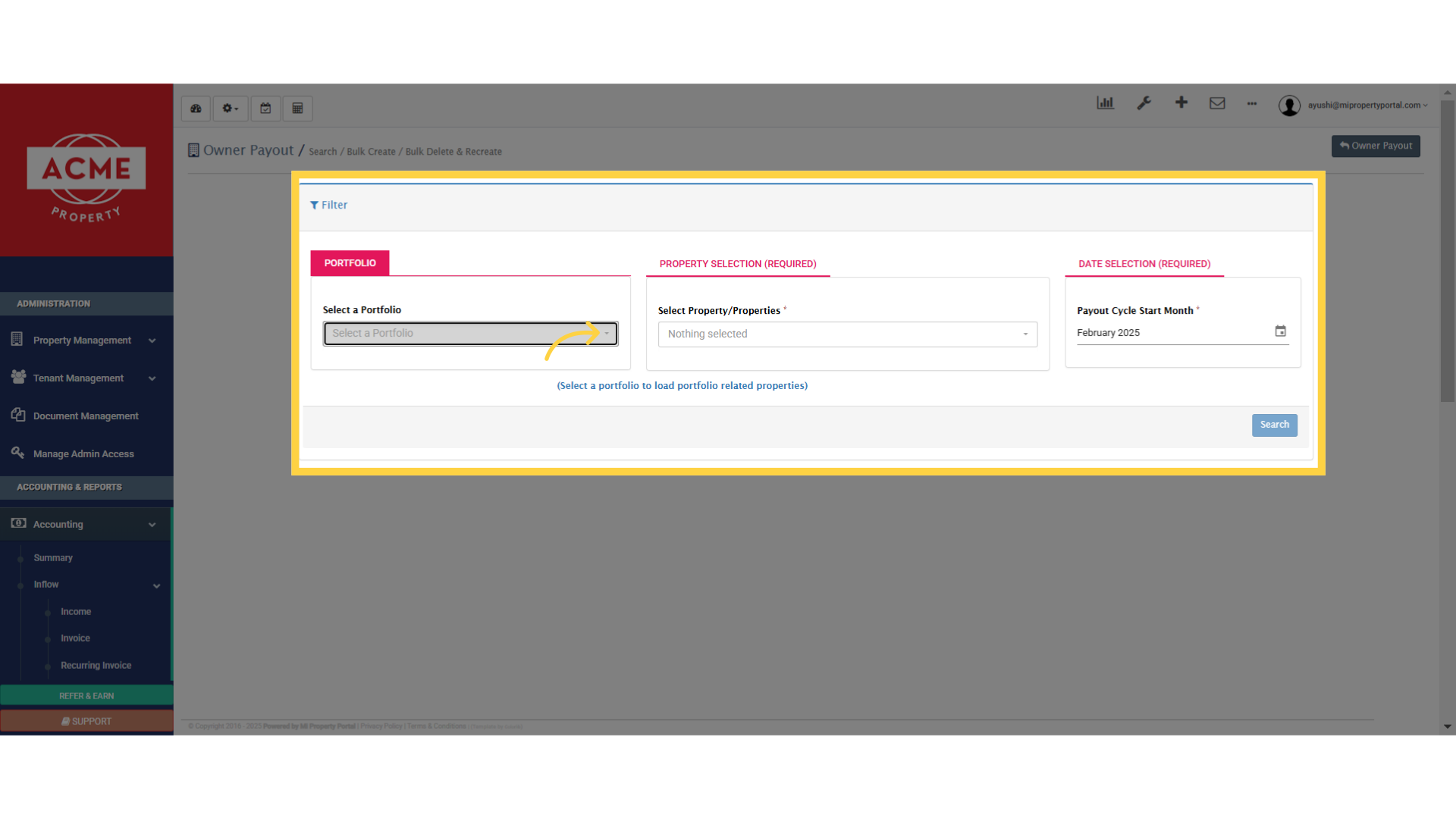Open the Select Property/Properties dropdown

848,334
